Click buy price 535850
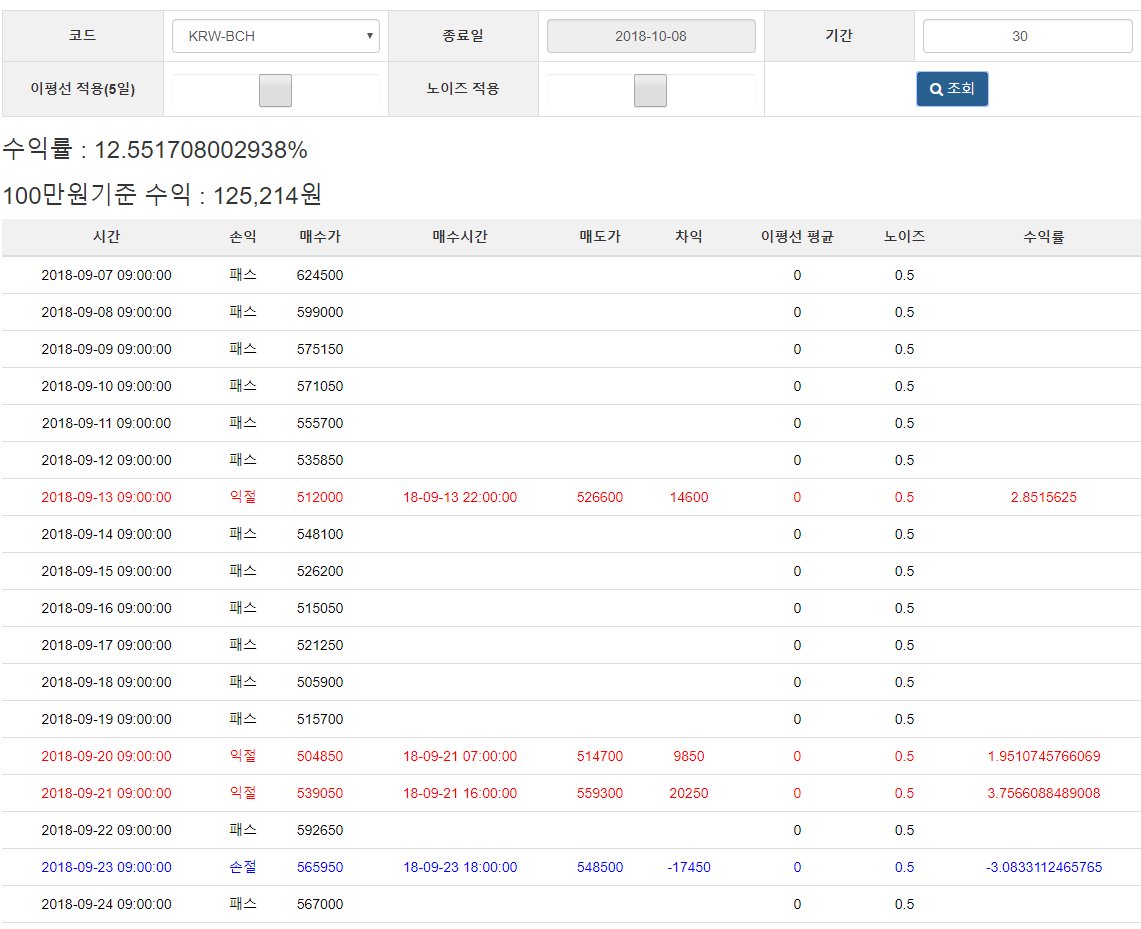Viewport: 1141px width, 929px height. (x=320, y=460)
